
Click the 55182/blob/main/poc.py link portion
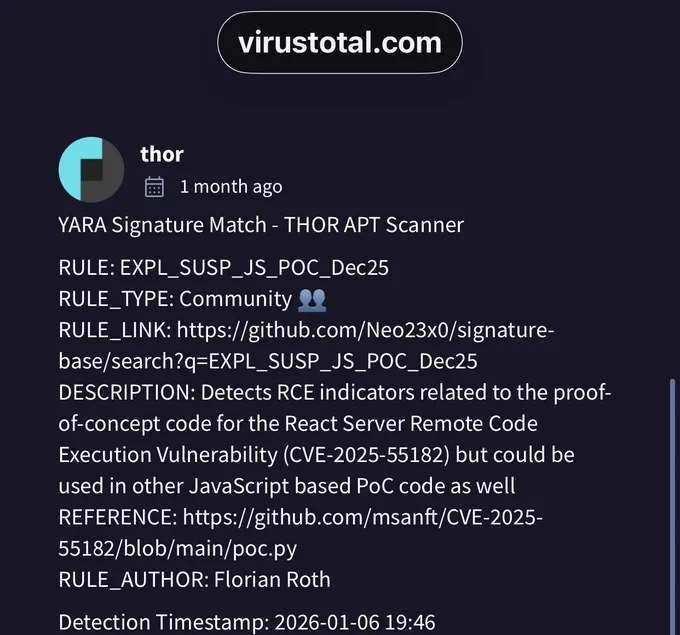pos(177,549)
